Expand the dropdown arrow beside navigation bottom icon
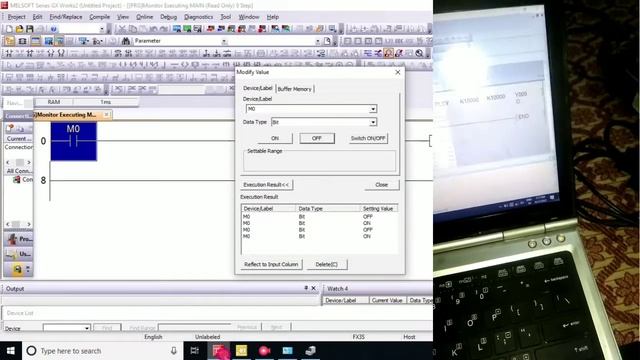Screen dimensions: 640x360 (28, 269)
